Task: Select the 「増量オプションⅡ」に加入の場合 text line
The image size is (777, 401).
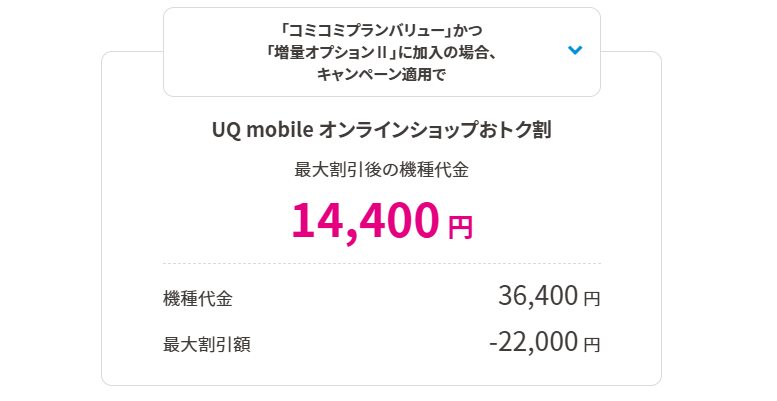Action: click(x=381, y=52)
